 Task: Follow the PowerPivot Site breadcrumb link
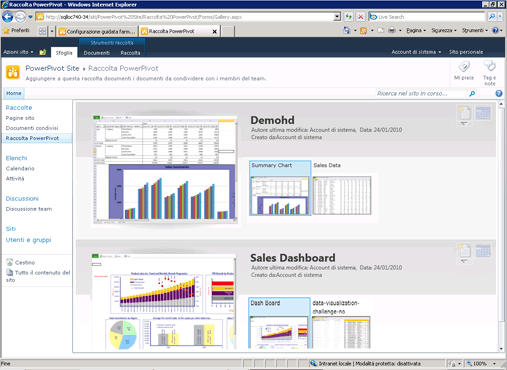(52, 68)
